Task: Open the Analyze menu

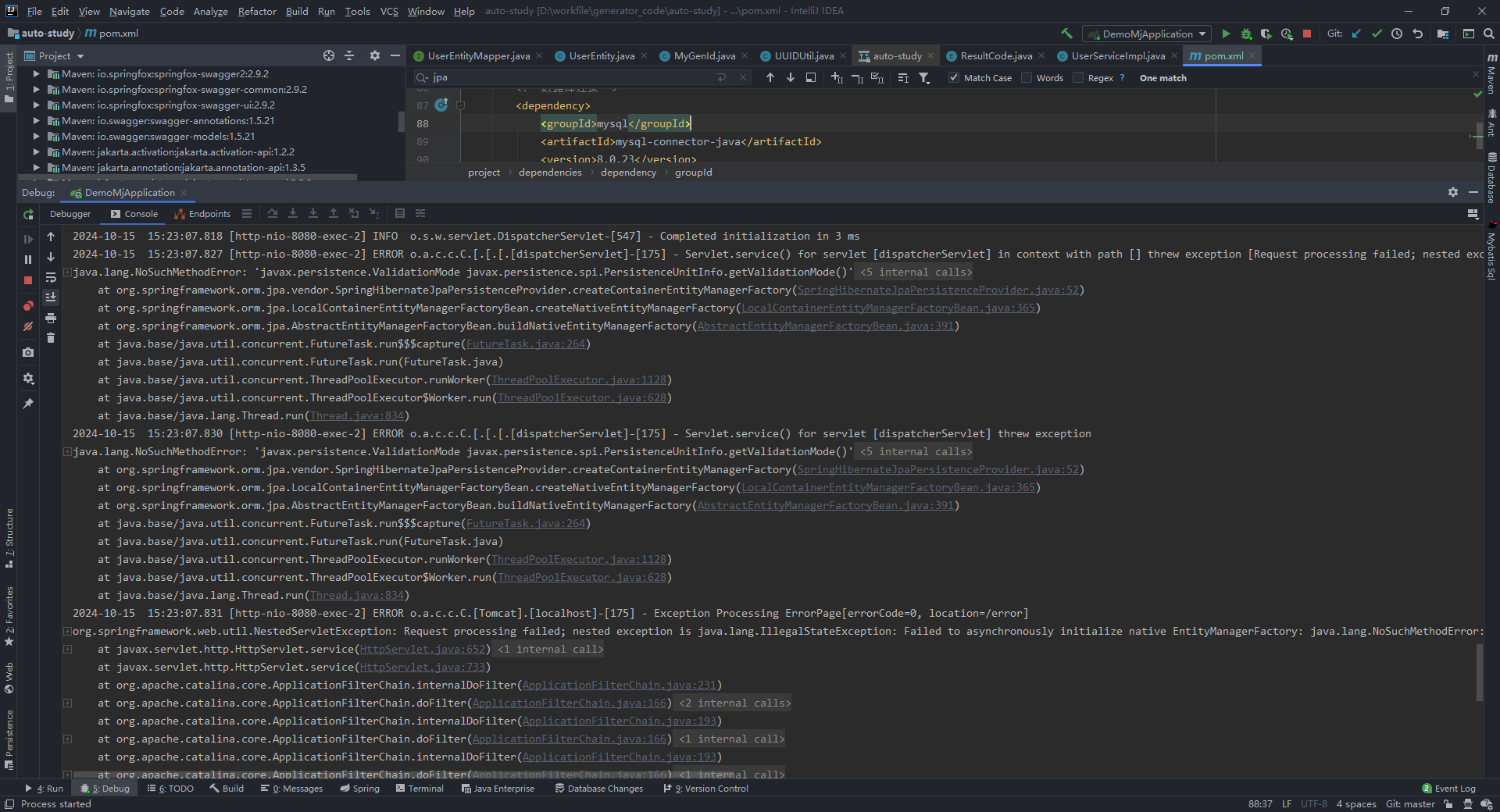Action: click(x=210, y=11)
